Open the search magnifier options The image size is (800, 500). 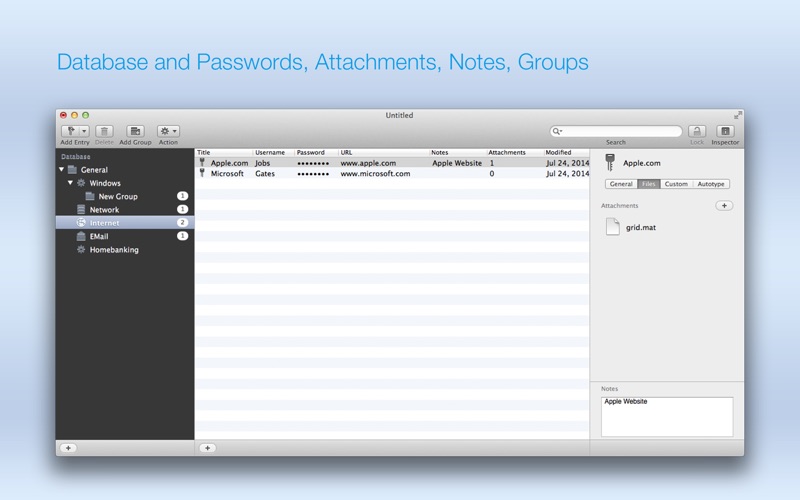coord(557,131)
